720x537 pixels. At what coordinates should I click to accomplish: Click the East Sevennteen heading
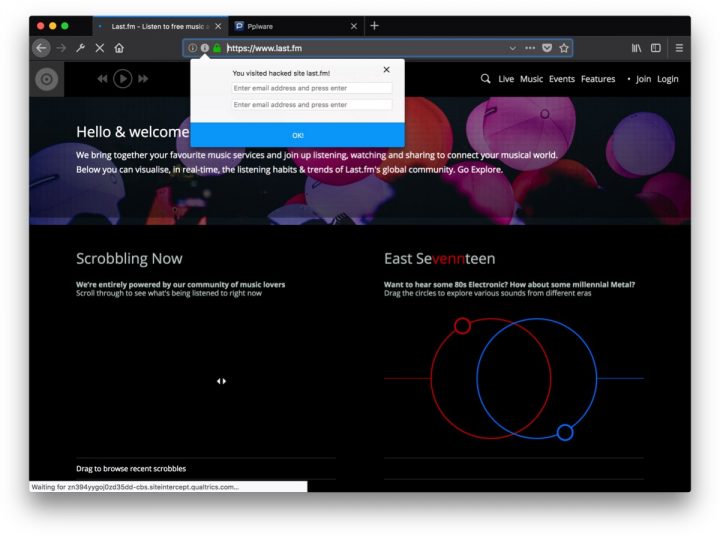click(439, 259)
